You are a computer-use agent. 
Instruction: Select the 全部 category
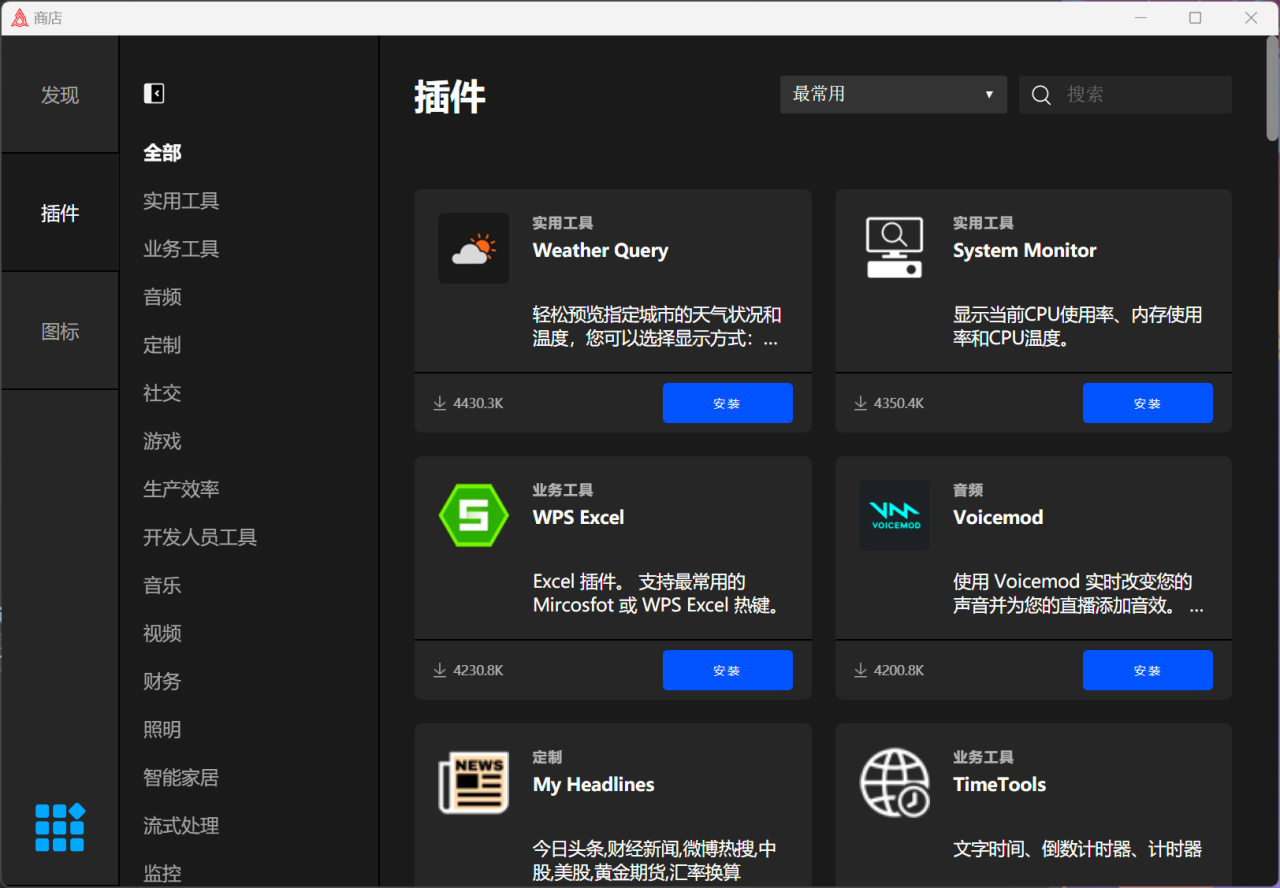coord(162,152)
